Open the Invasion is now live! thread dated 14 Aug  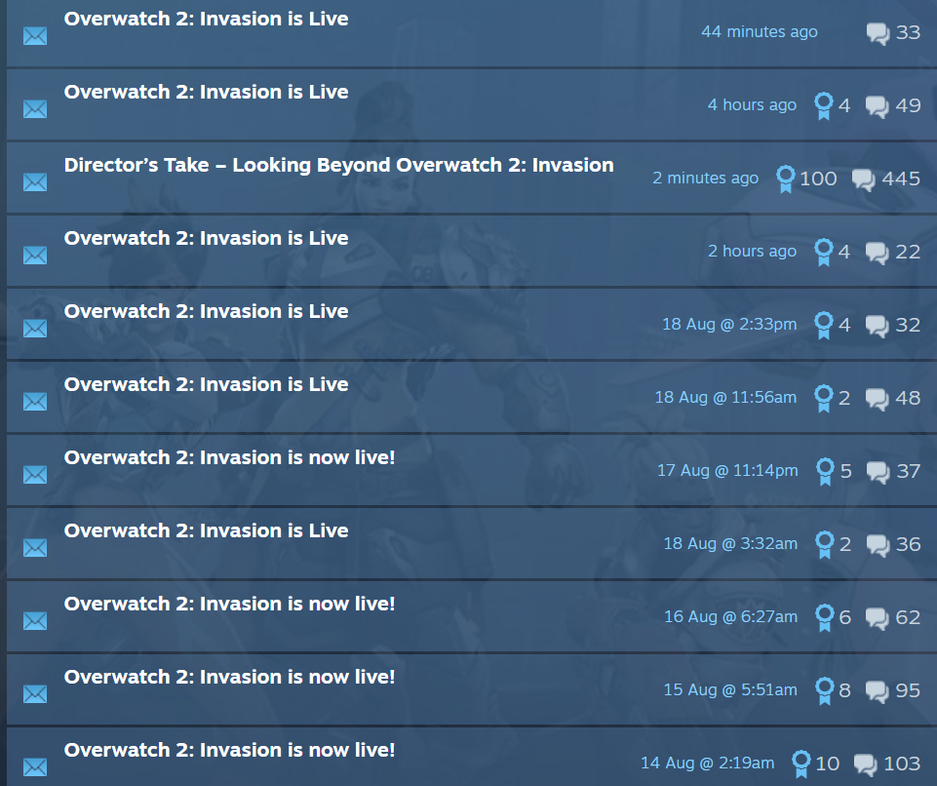pos(229,750)
